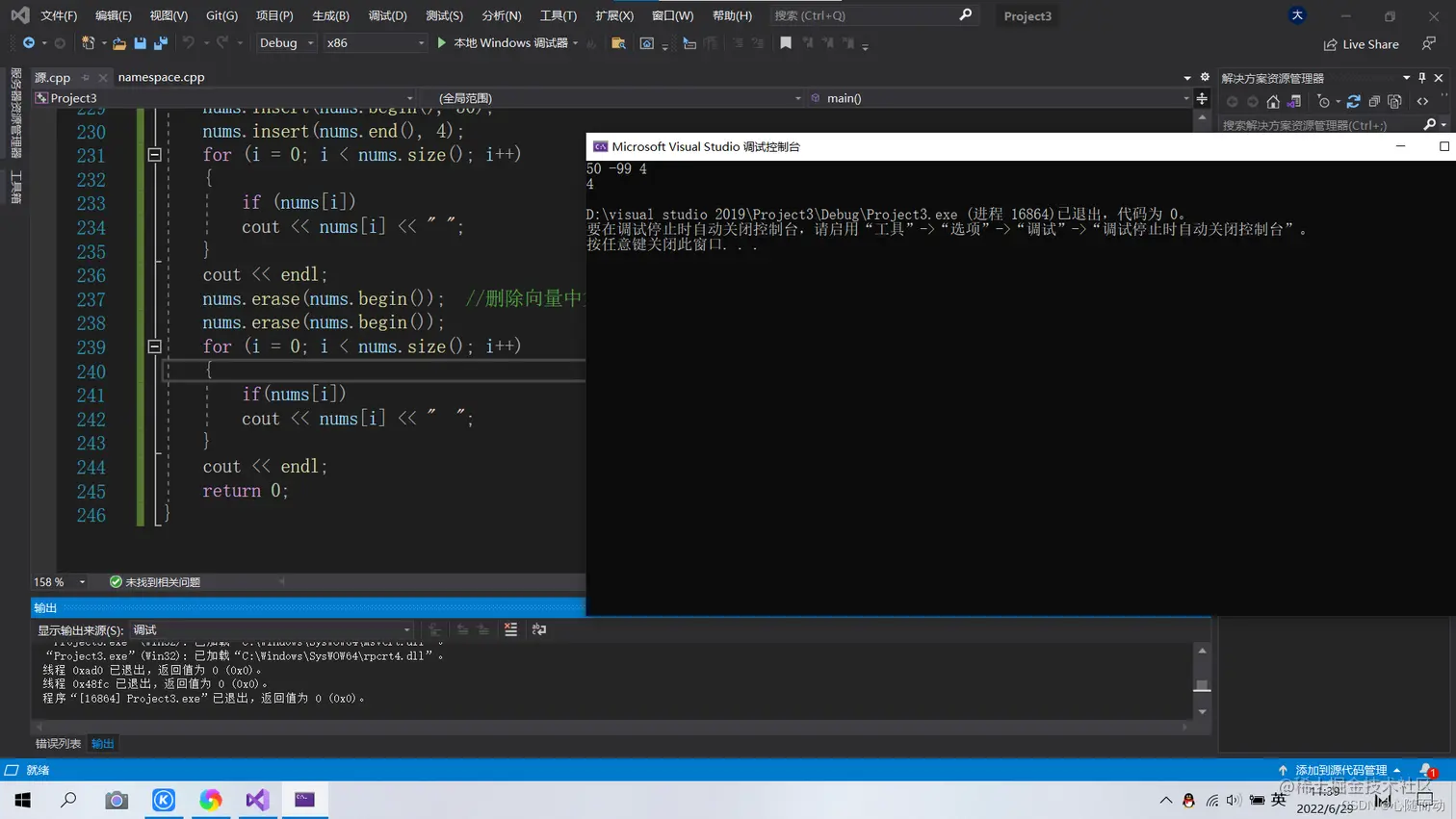Open the x86 platform dropdown
The image size is (1456, 819).
tap(375, 43)
